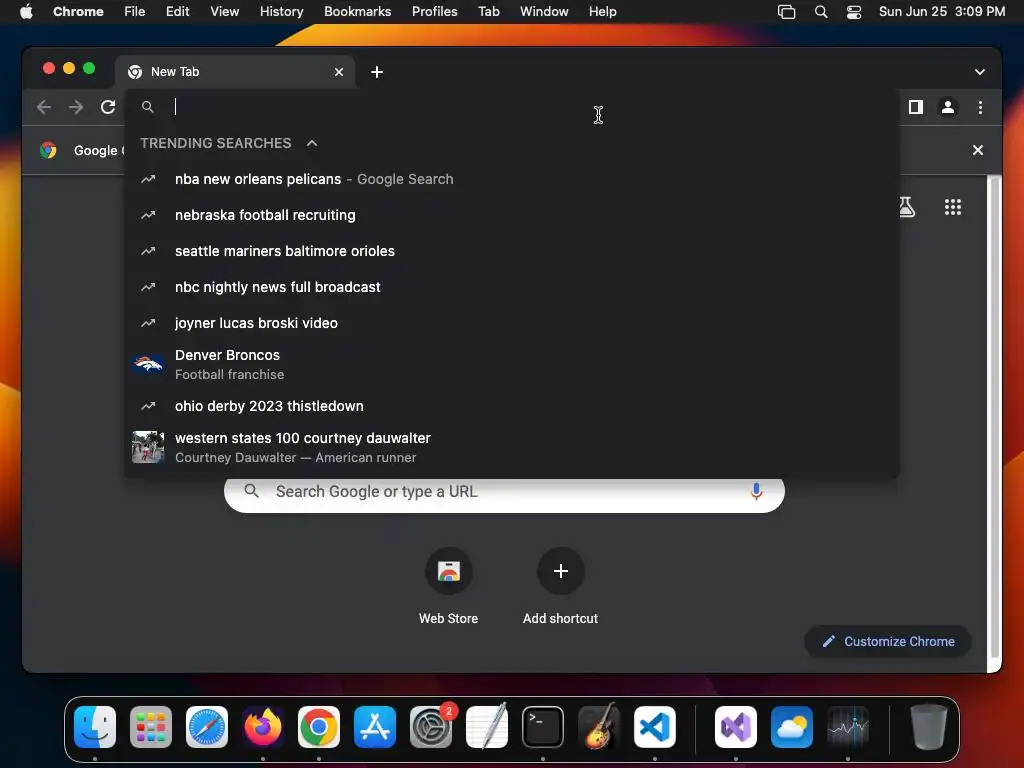Open the Edit menu

pyautogui.click(x=177, y=11)
